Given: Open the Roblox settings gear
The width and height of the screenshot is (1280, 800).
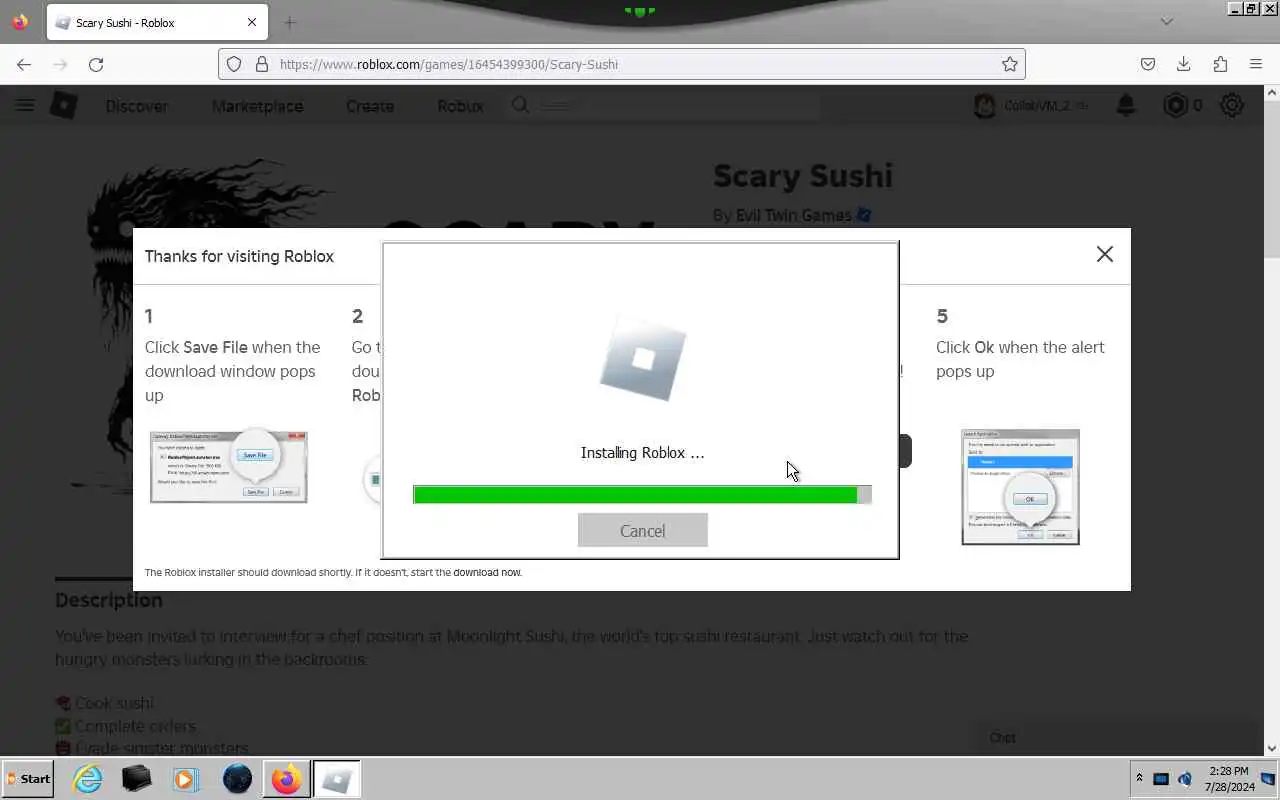Looking at the screenshot, I should (x=1232, y=105).
